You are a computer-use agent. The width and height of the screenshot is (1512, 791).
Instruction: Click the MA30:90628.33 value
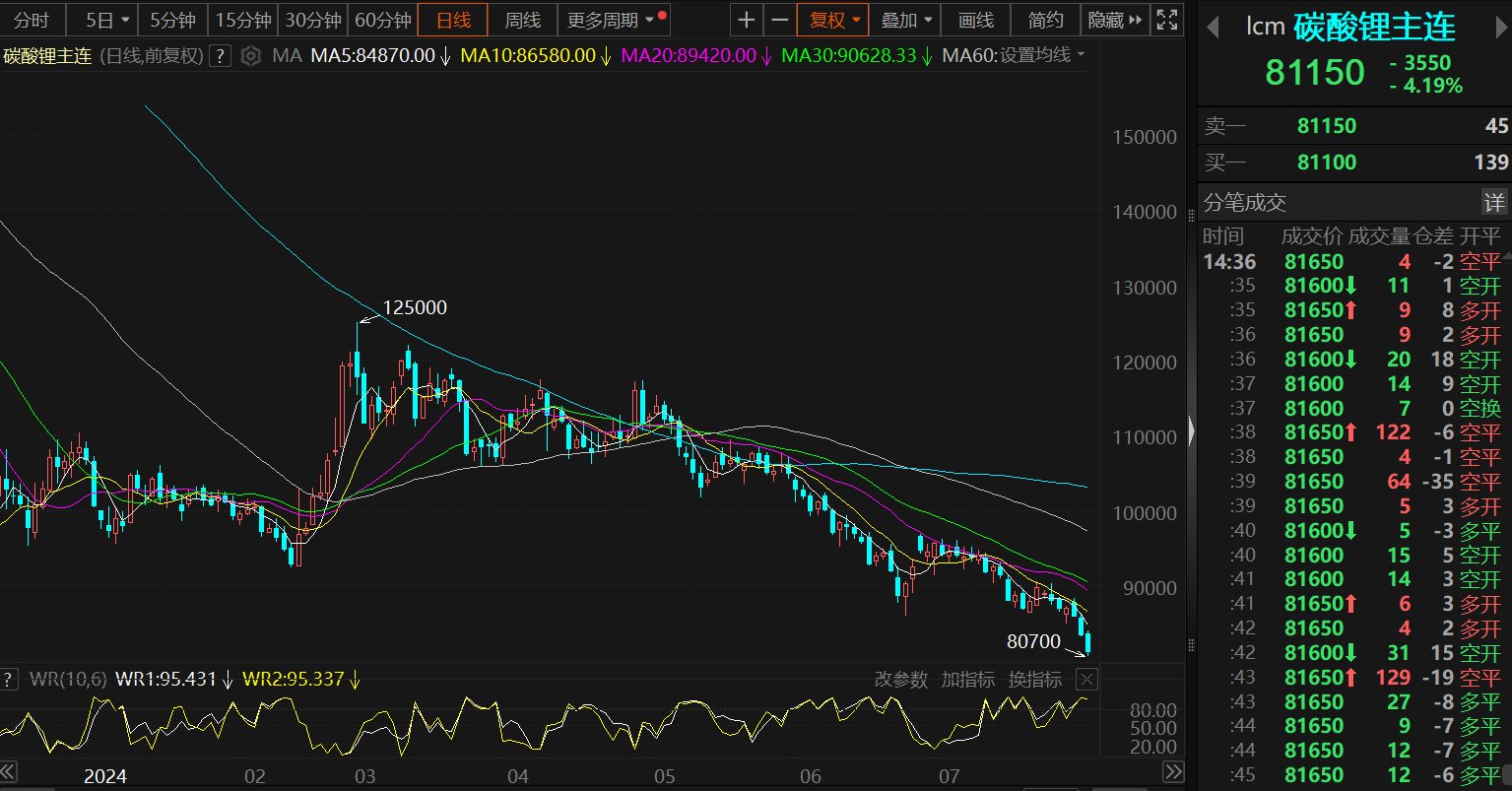849,56
